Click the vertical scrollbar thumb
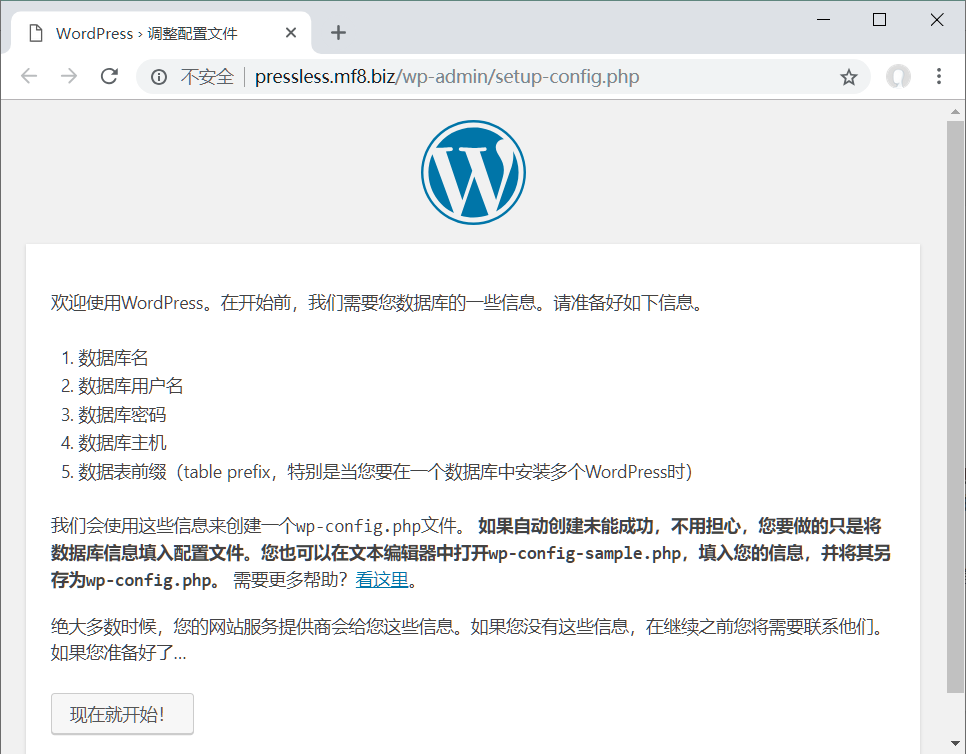Screen dimensions: 966x754 click(956, 407)
